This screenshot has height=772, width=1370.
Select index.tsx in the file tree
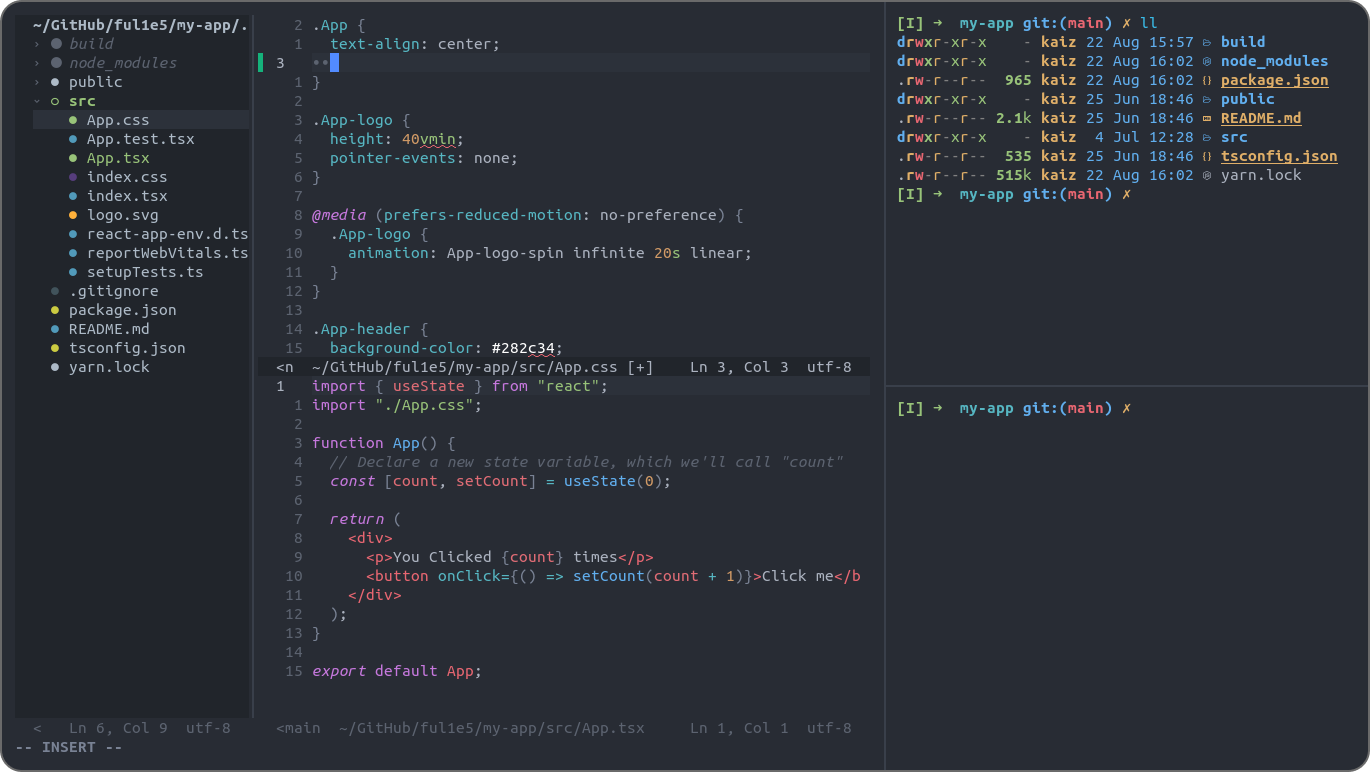(127, 196)
